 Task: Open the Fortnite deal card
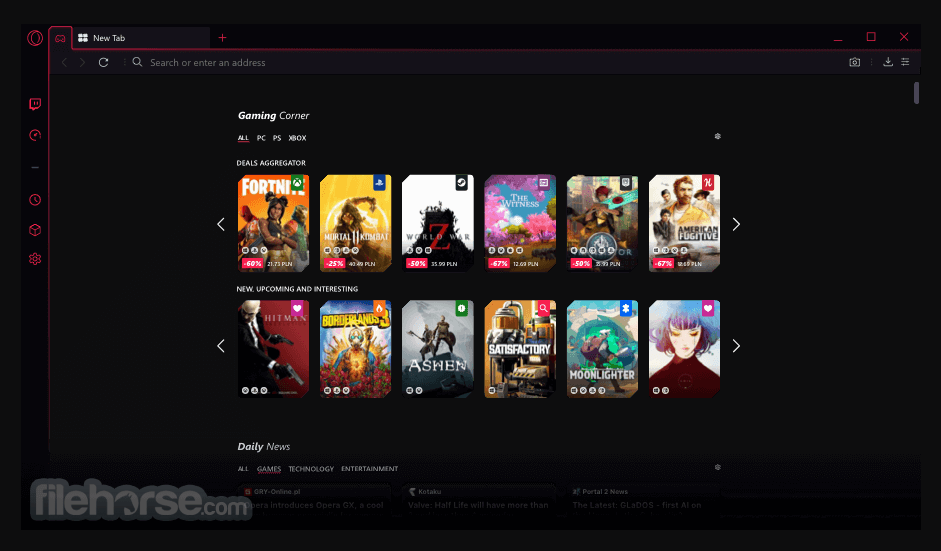pyautogui.click(x=274, y=223)
